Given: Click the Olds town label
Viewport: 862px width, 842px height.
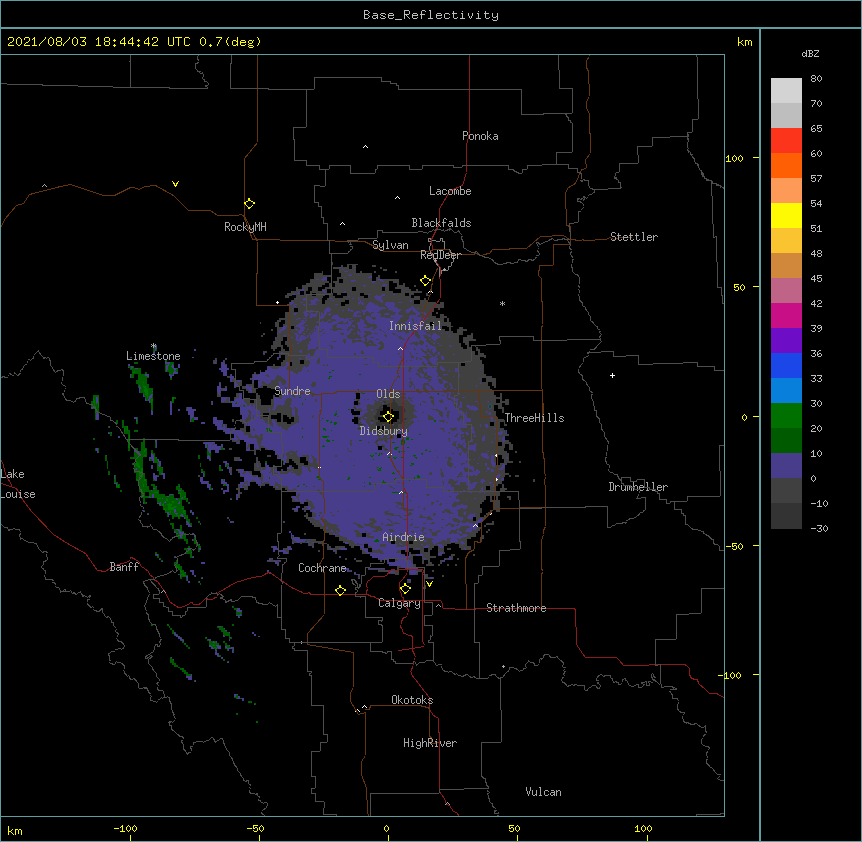Looking at the screenshot, I should pos(388,394).
